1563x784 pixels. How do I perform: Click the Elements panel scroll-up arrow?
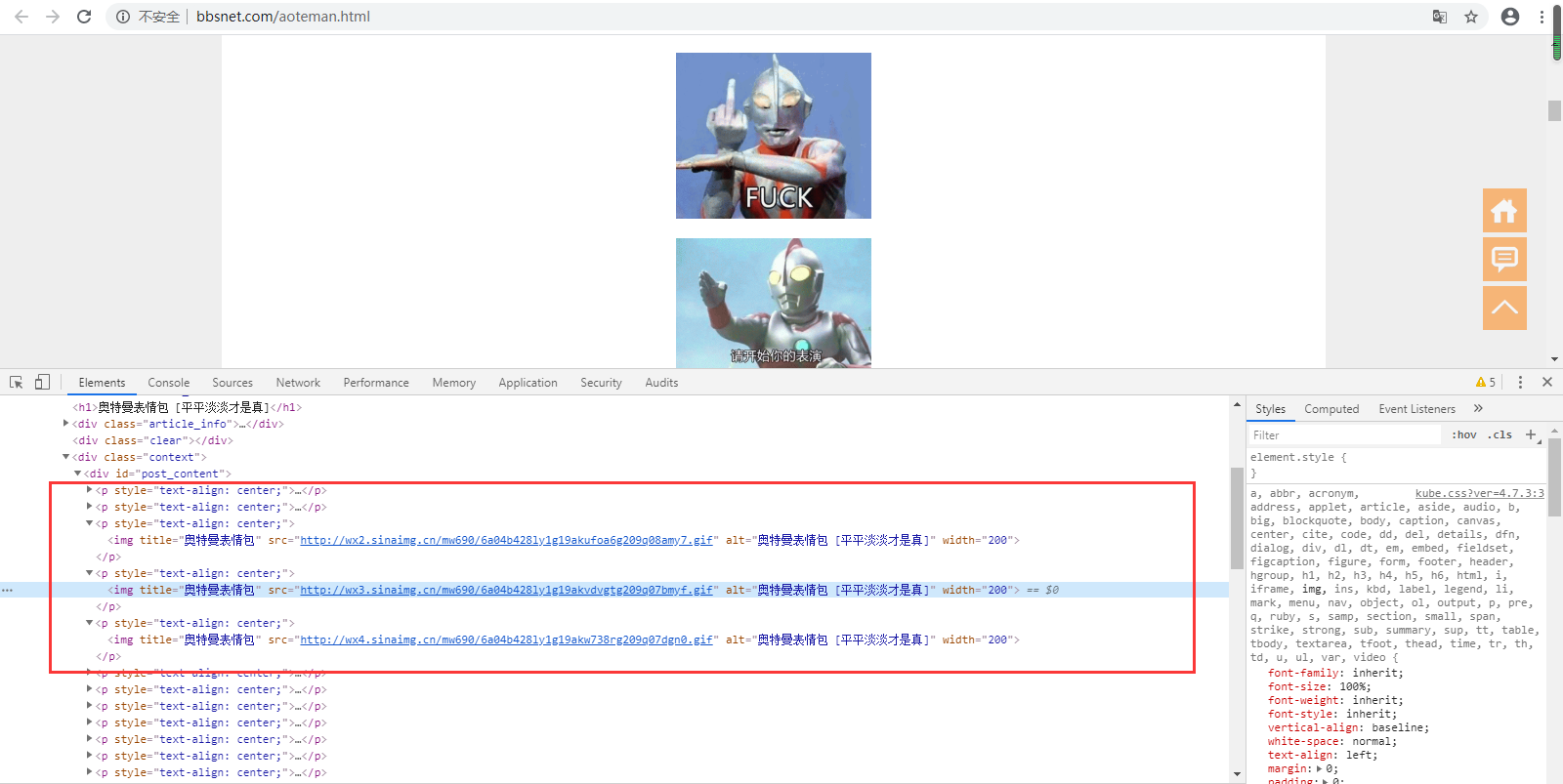pyautogui.click(x=1237, y=404)
